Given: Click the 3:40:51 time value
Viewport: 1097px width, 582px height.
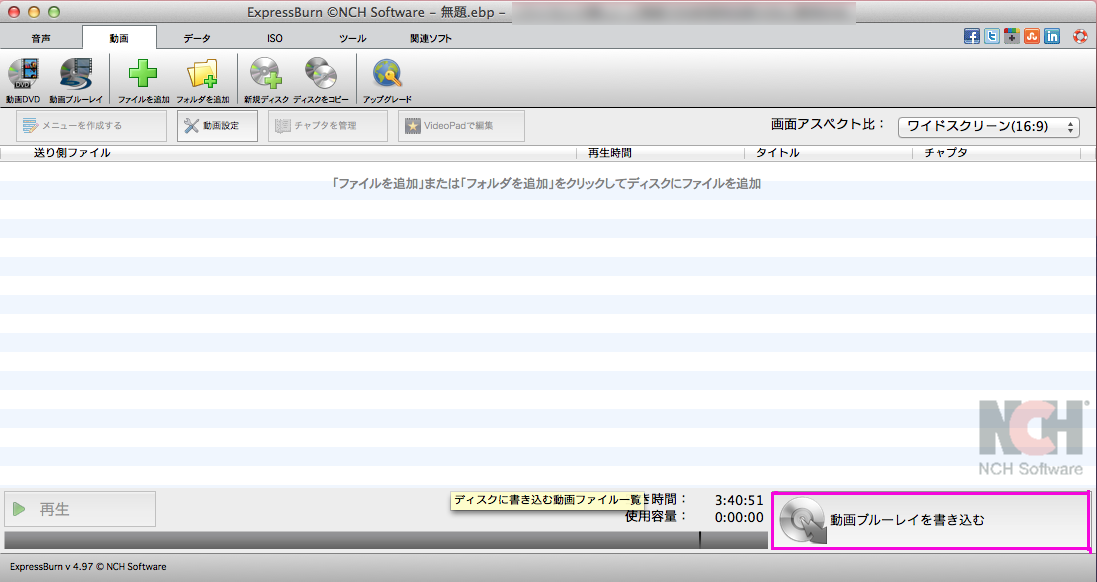Looking at the screenshot, I should coord(739,500).
